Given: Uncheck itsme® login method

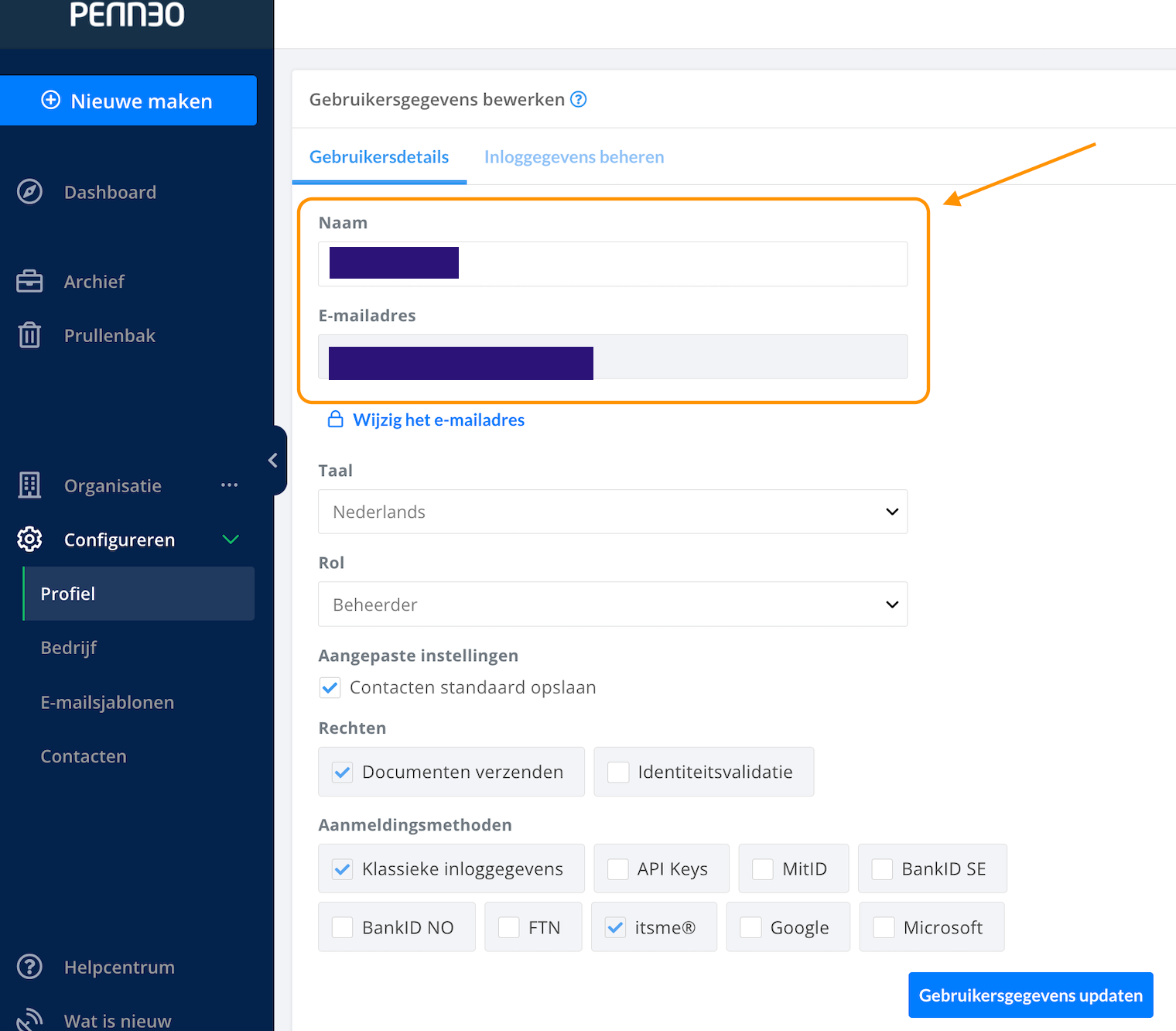Looking at the screenshot, I should [616, 927].
